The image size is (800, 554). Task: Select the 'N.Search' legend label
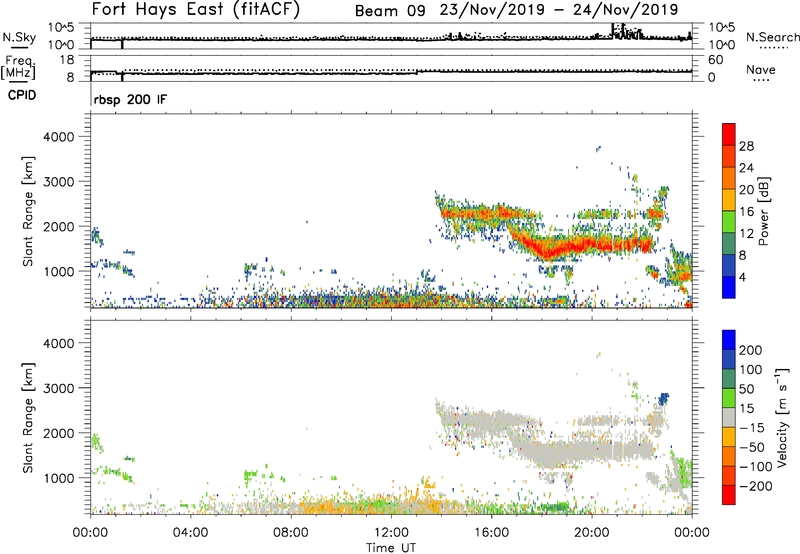tap(772, 37)
